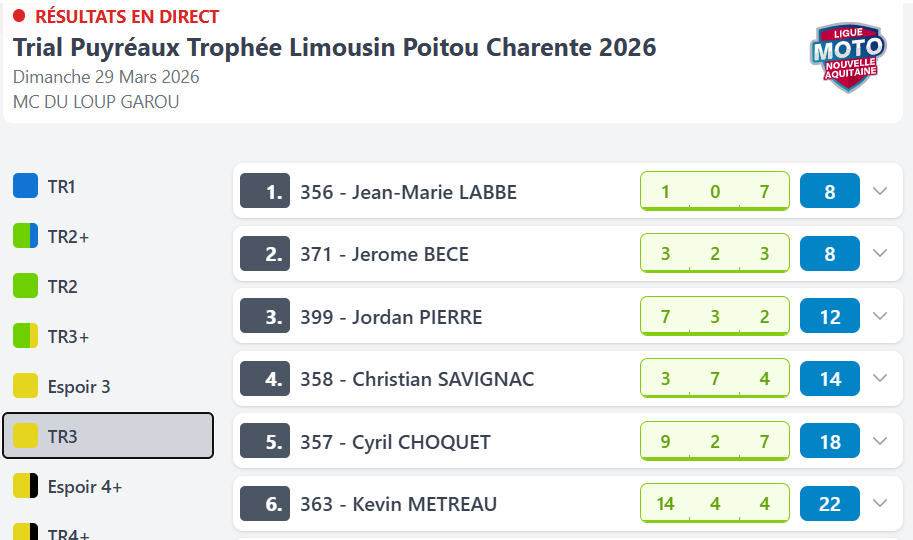Select the highlighted TR3 category
The height and width of the screenshot is (540, 913).
[x=108, y=436]
